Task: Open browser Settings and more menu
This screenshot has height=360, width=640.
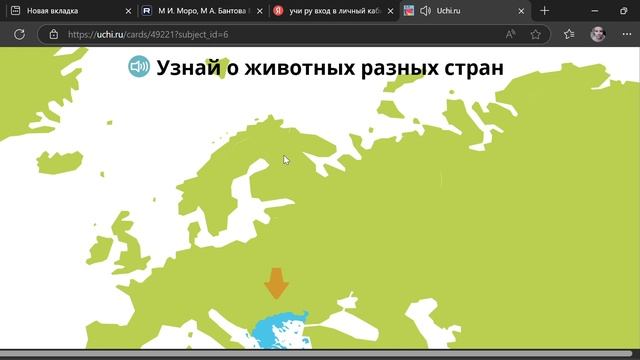Action: pyautogui.click(x=627, y=34)
